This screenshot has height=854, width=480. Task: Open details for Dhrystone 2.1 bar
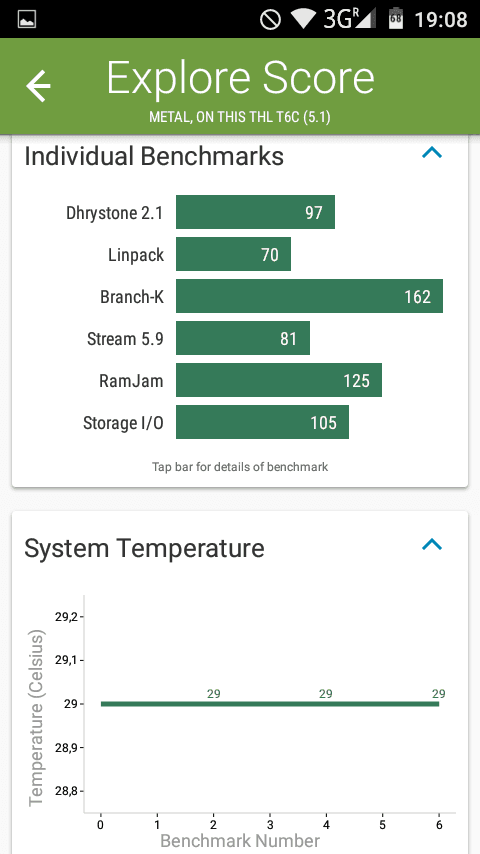255,212
